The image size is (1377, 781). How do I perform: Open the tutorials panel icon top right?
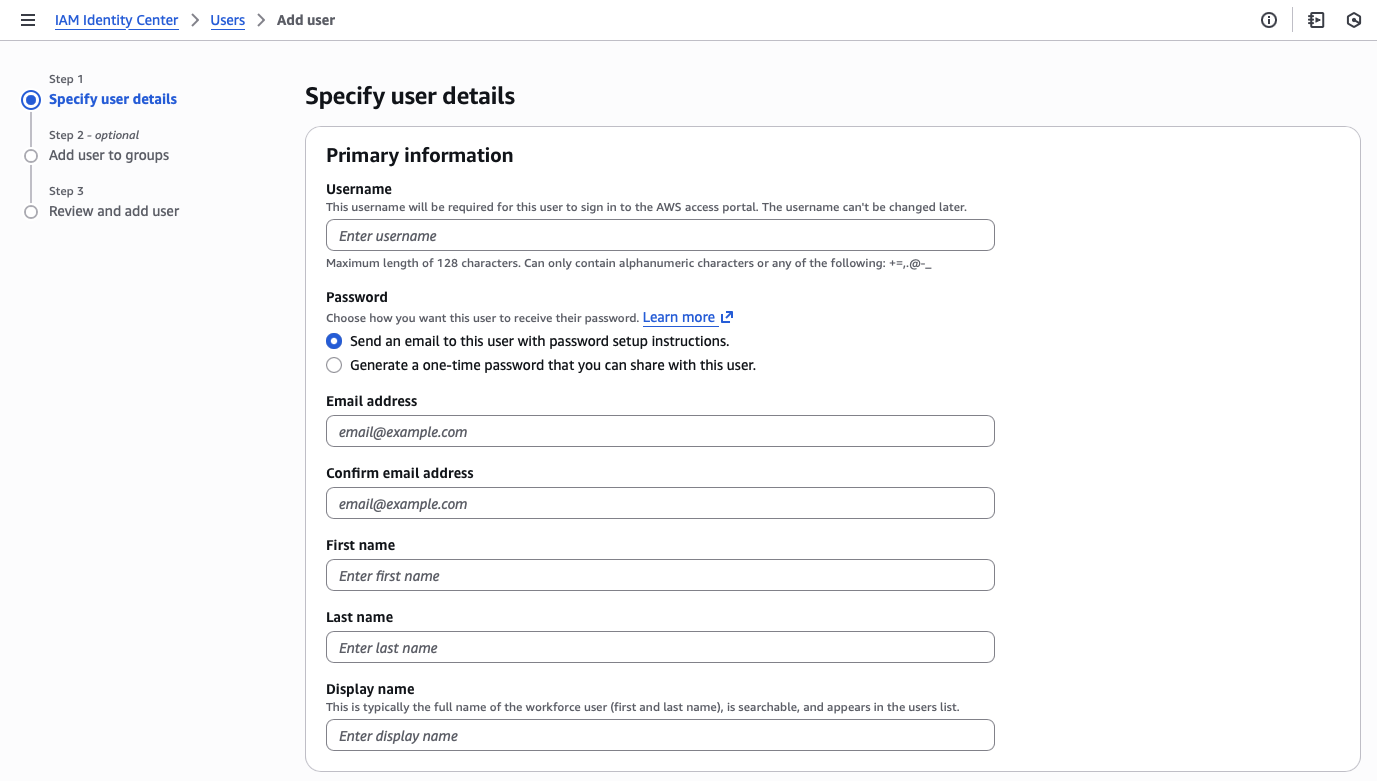click(1315, 19)
